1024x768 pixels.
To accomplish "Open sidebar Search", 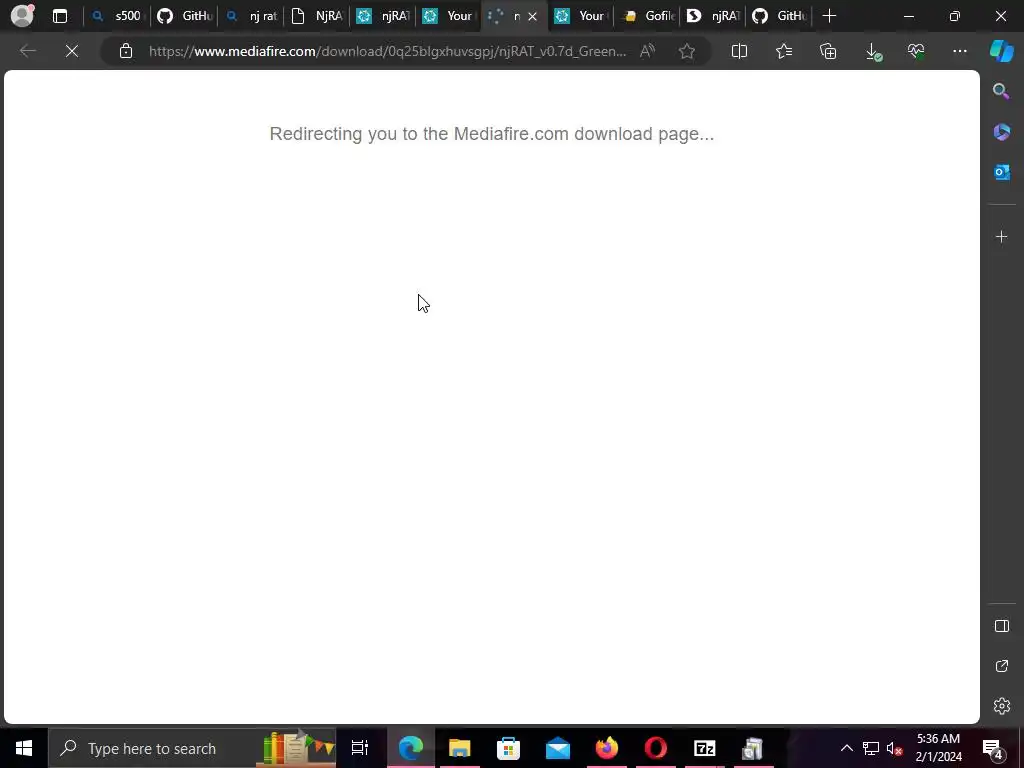I will (1001, 91).
